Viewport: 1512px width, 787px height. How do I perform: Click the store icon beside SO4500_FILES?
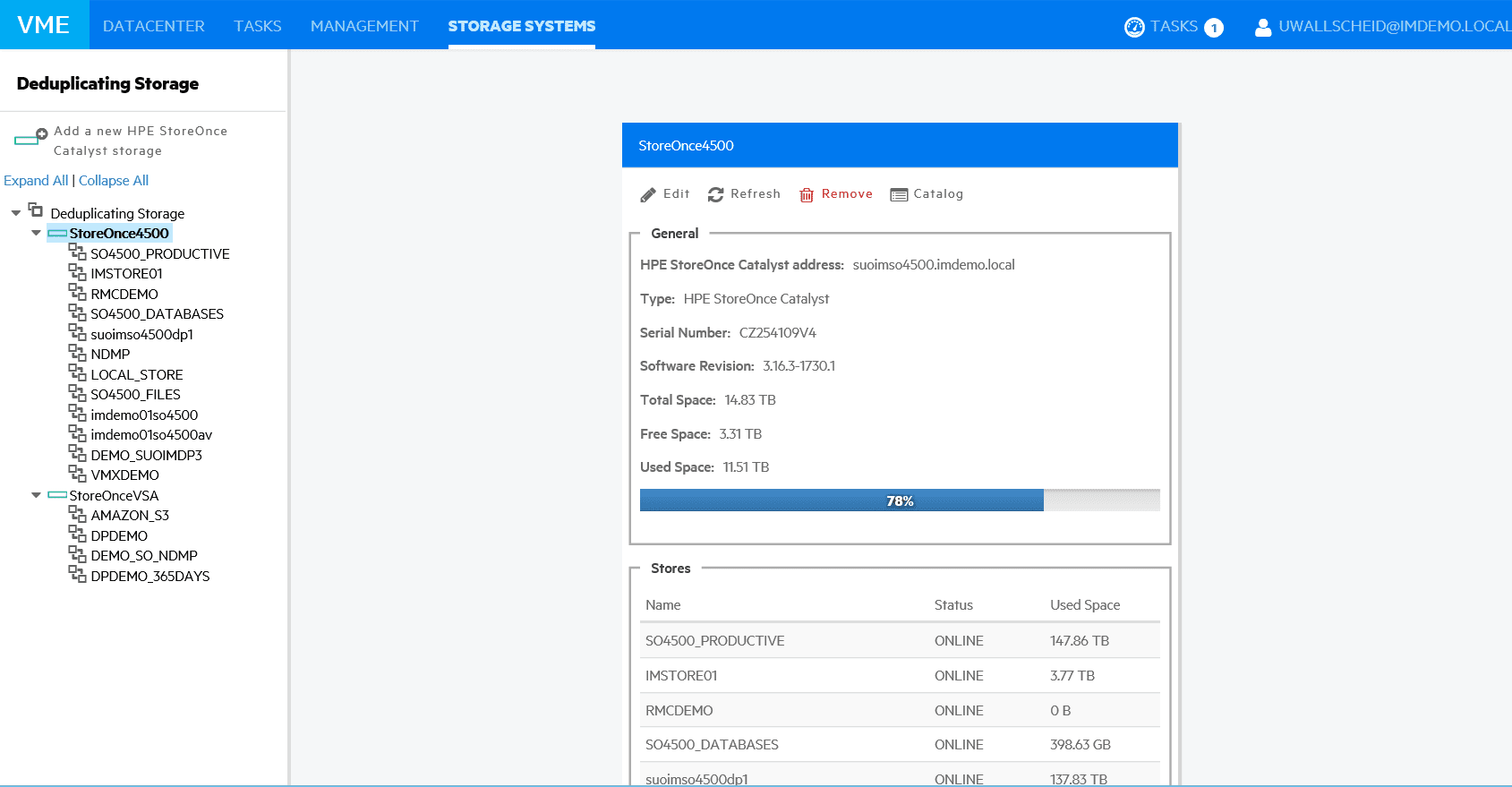pyautogui.click(x=78, y=392)
